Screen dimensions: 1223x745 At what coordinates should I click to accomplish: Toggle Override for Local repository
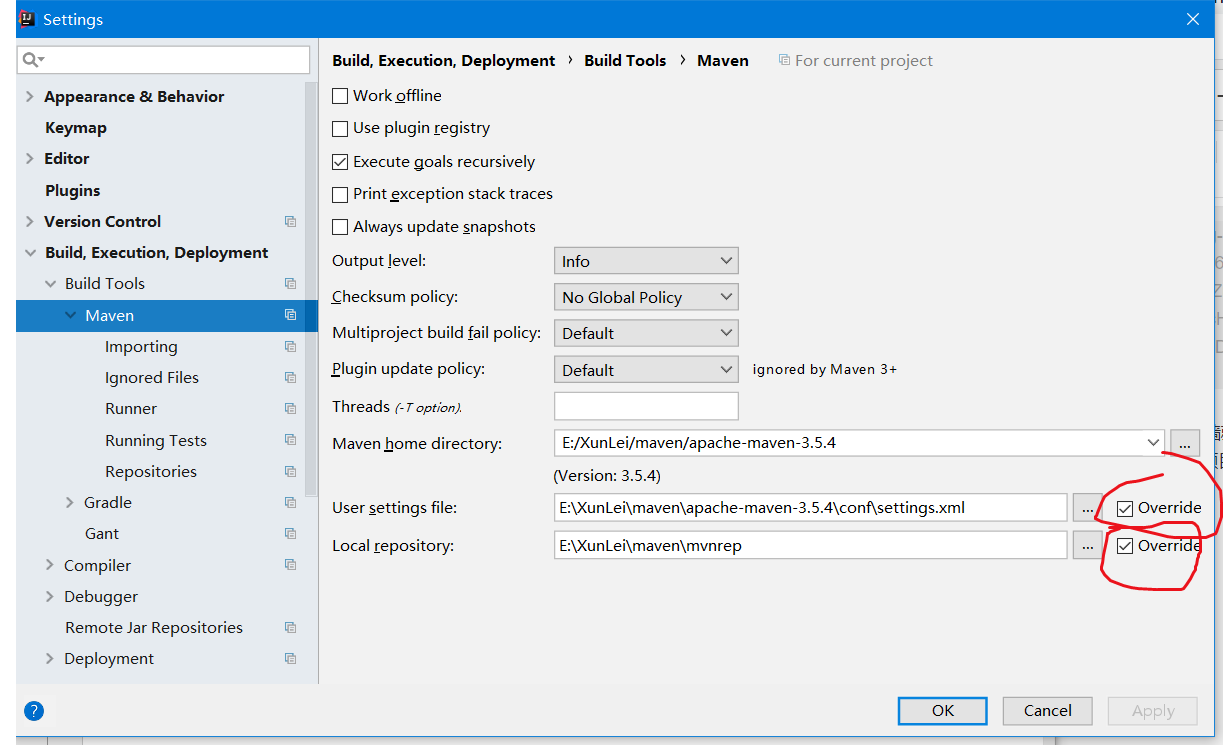[x=1125, y=546]
